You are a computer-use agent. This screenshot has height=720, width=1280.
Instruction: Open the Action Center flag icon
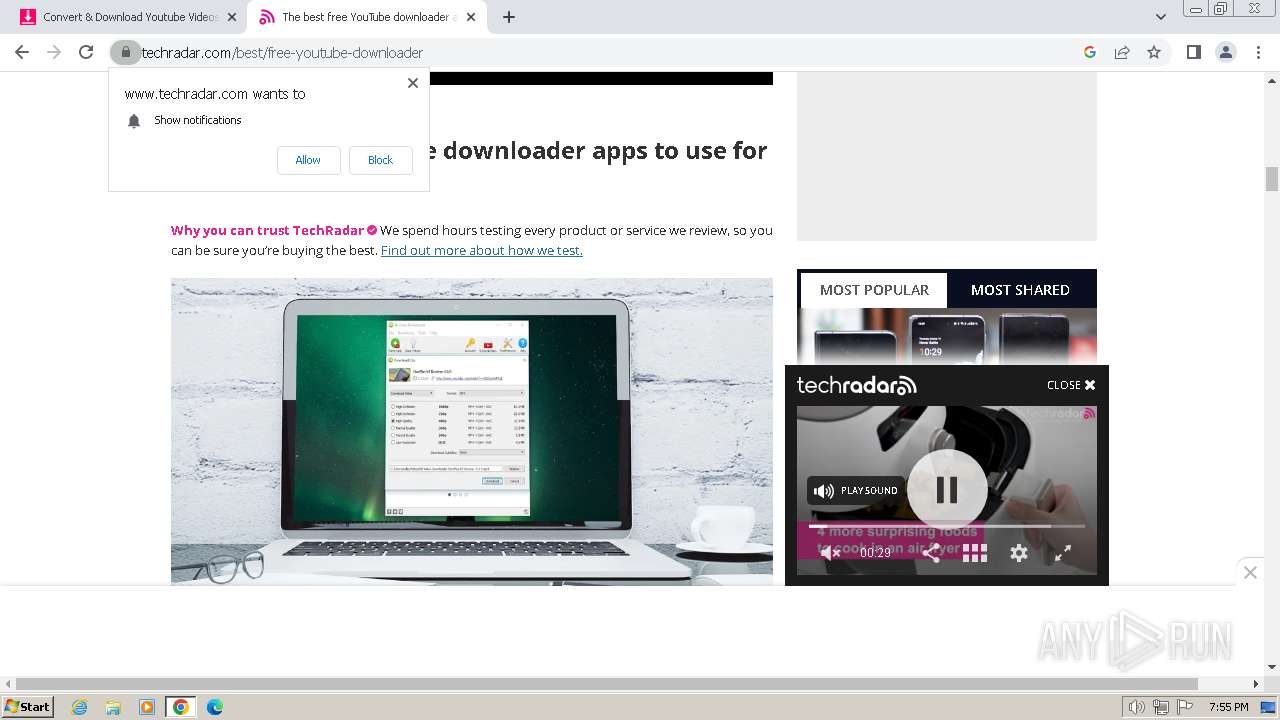pos(1184,707)
